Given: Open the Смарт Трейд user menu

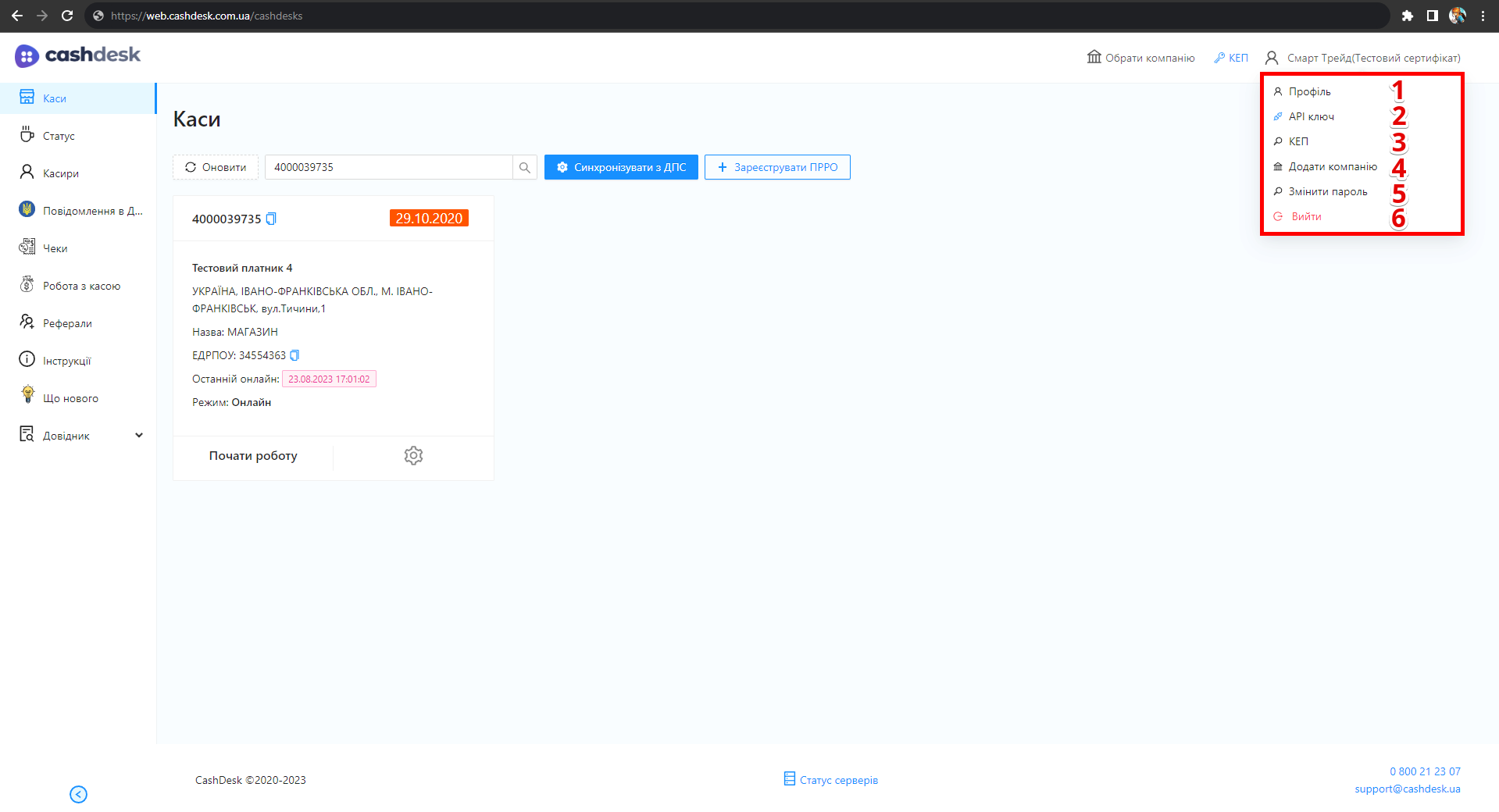Looking at the screenshot, I should pos(1363,58).
